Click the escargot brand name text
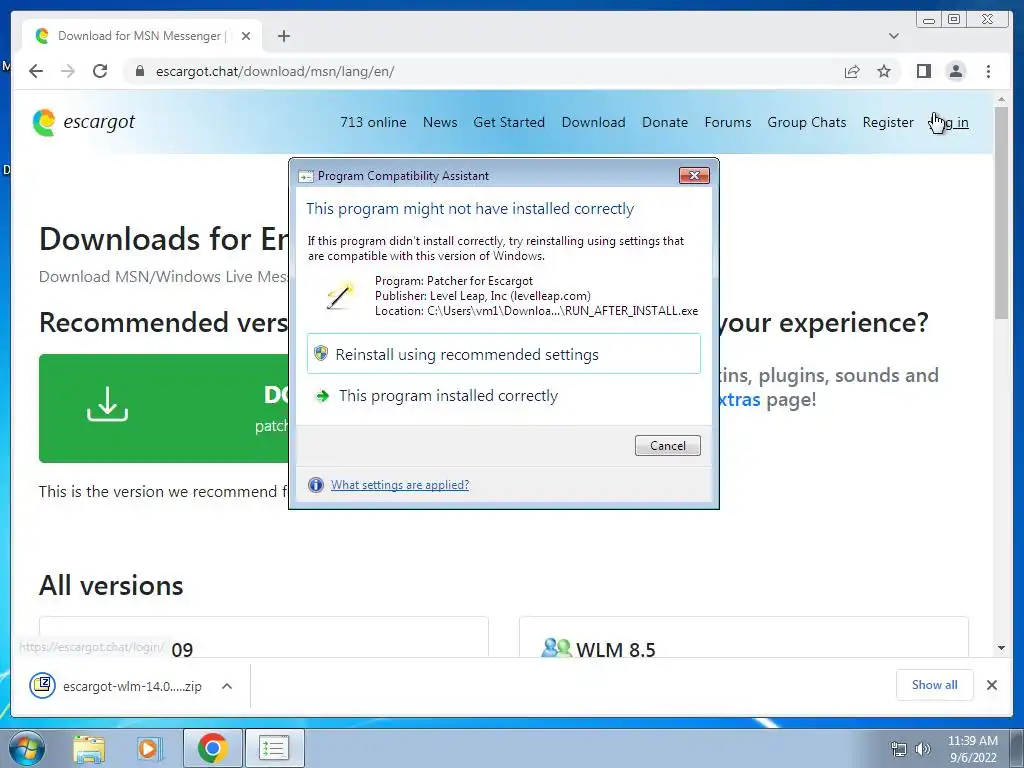This screenshot has height=768, width=1024. (99, 122)
